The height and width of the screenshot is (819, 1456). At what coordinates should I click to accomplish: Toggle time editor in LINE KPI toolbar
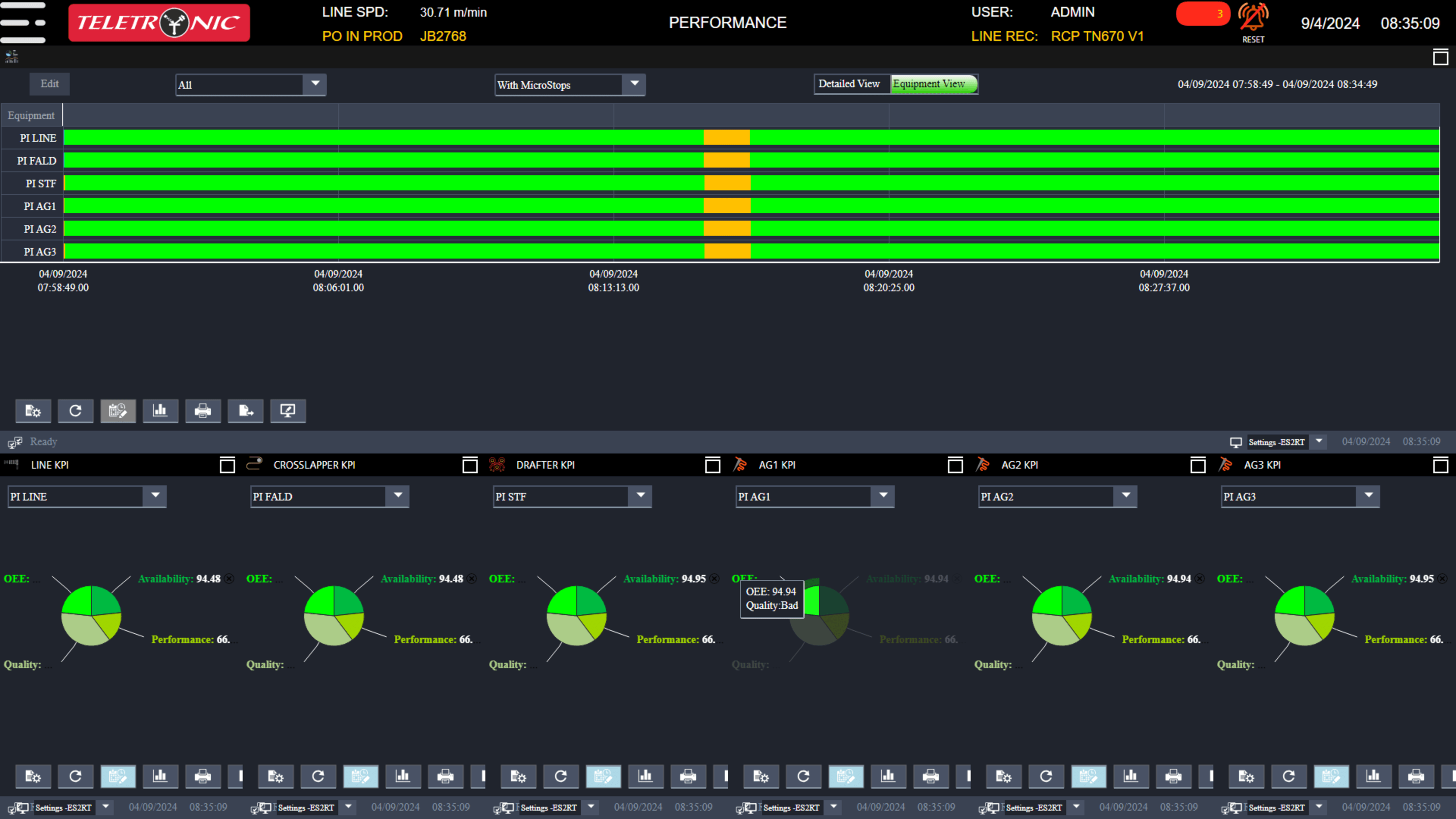click(118, 777)
